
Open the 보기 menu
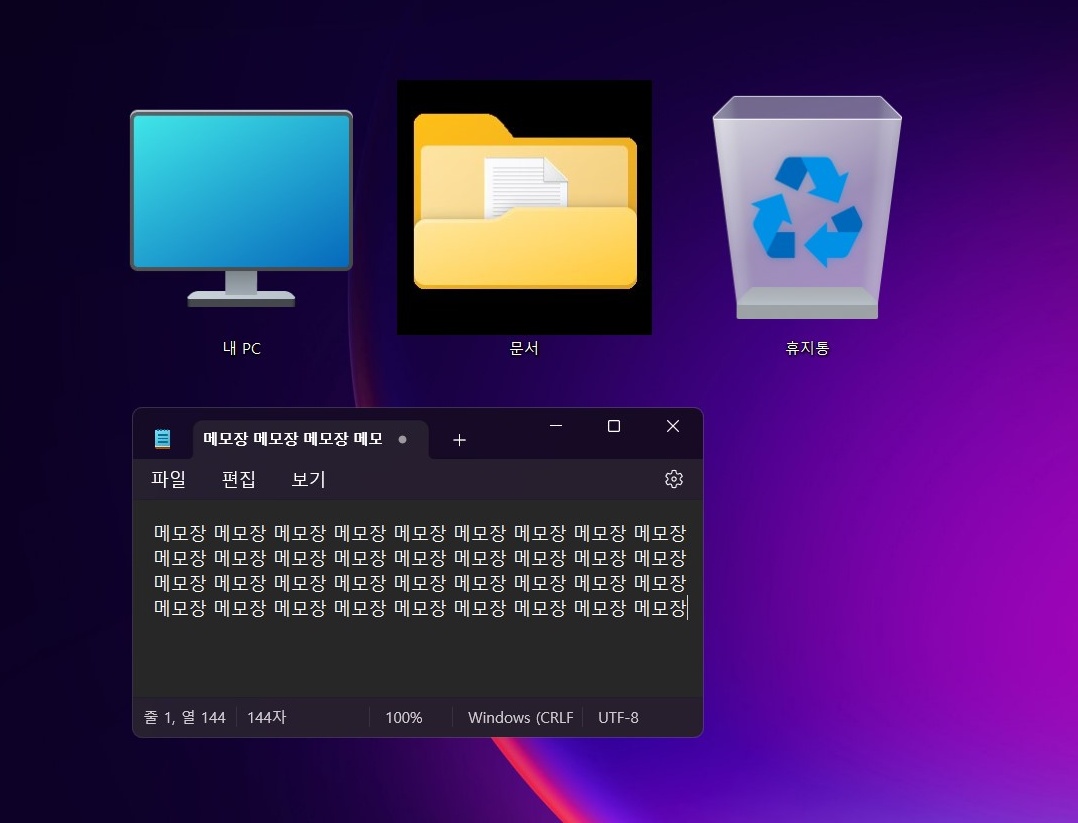click(308, 479)
